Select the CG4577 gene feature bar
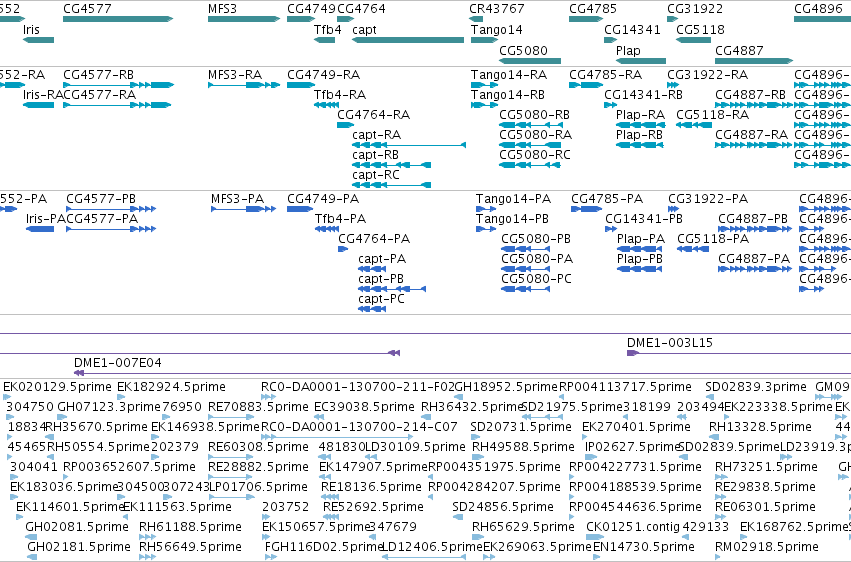 [118, 19]
